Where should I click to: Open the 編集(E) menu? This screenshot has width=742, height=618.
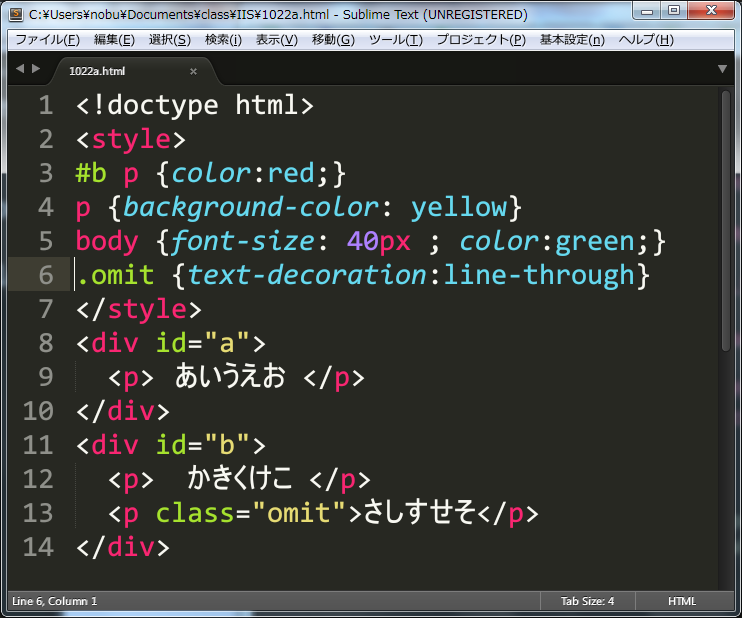pos(114,40)
